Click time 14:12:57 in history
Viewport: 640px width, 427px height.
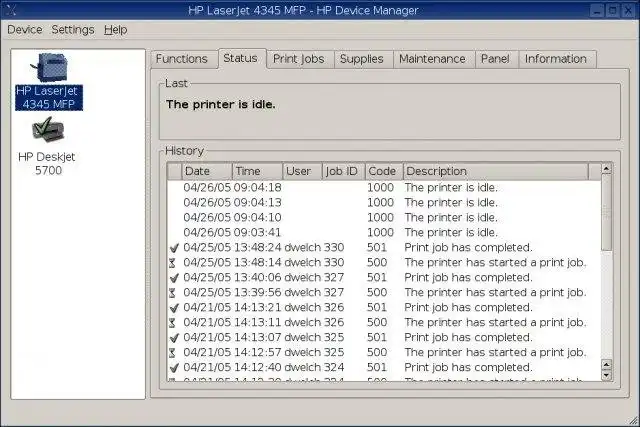click(x=258, y=352)
